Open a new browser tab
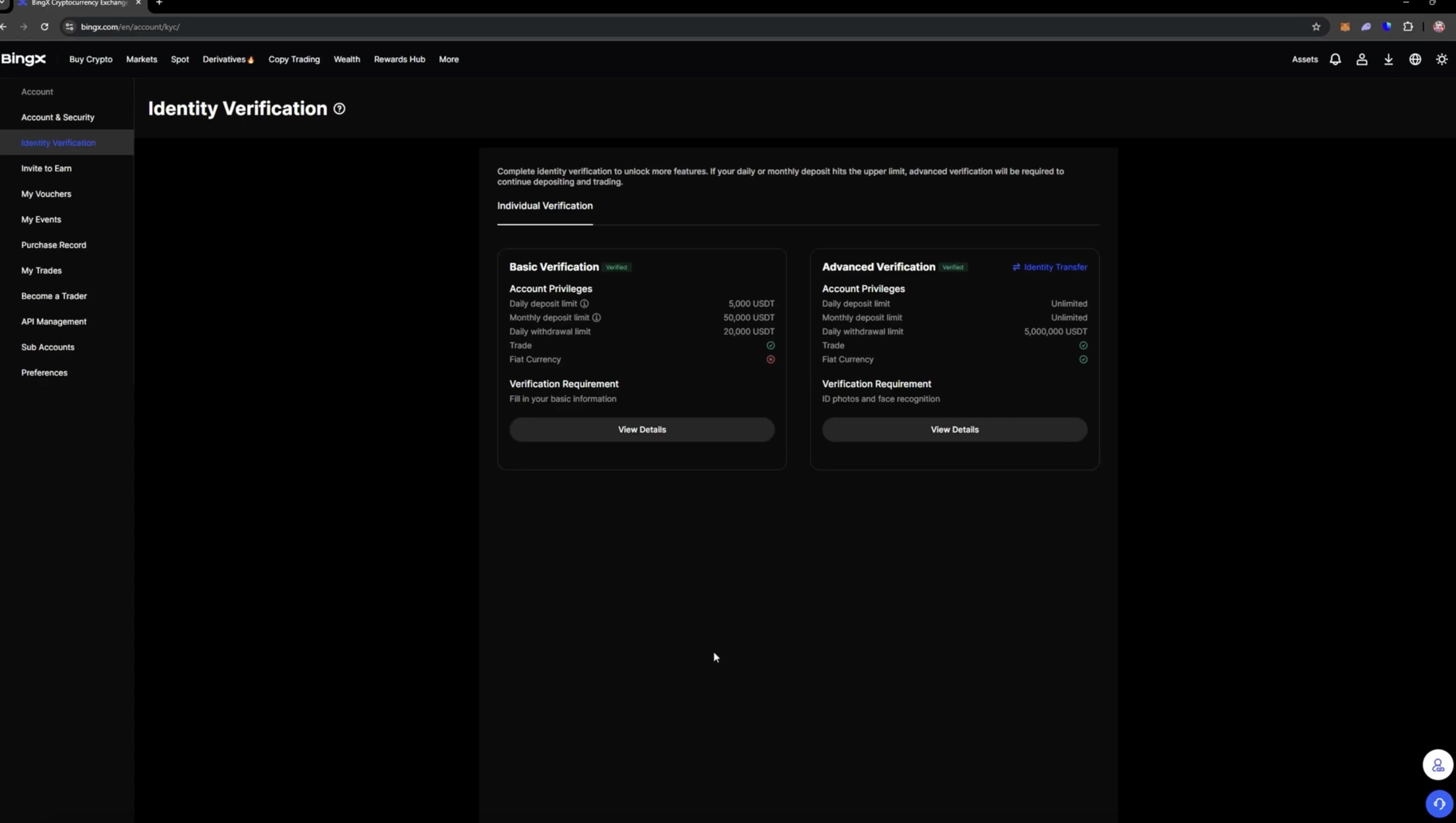The height and width of the screenshot is (823, 1456). click(x=159, y=3)
